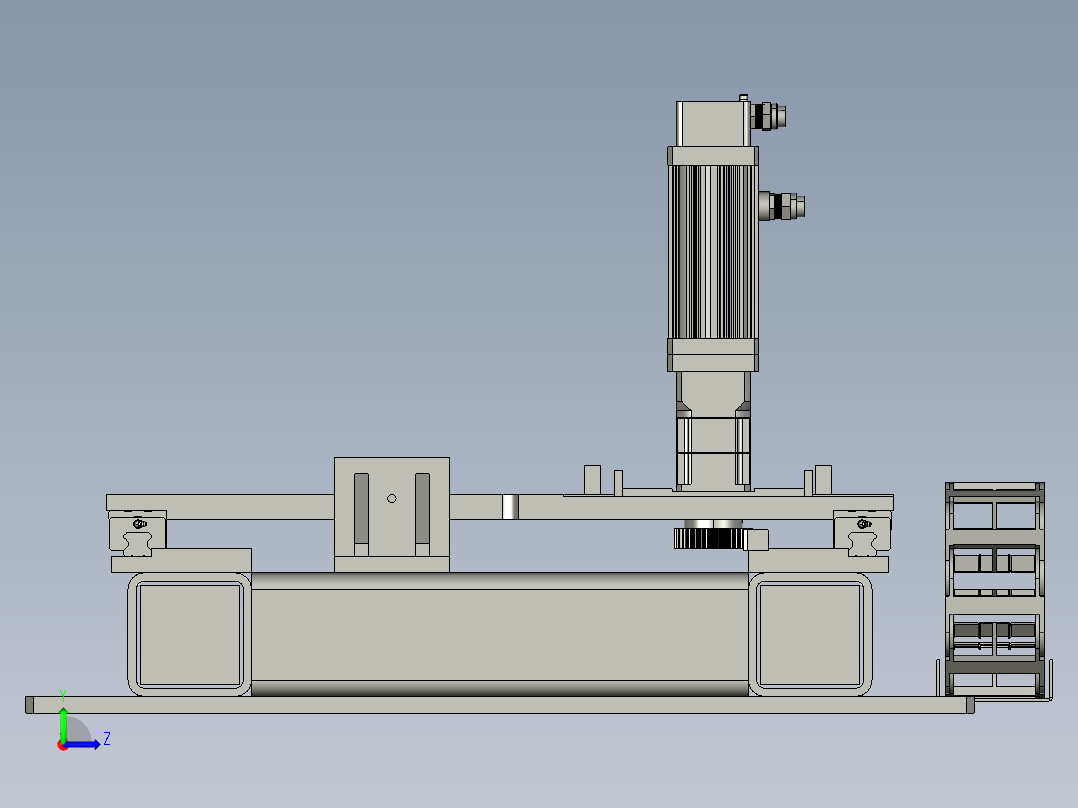This screenshot has height=808, width=1078.
Task: Select the pinion gear under the carriage plate
Action: (709, 536)
